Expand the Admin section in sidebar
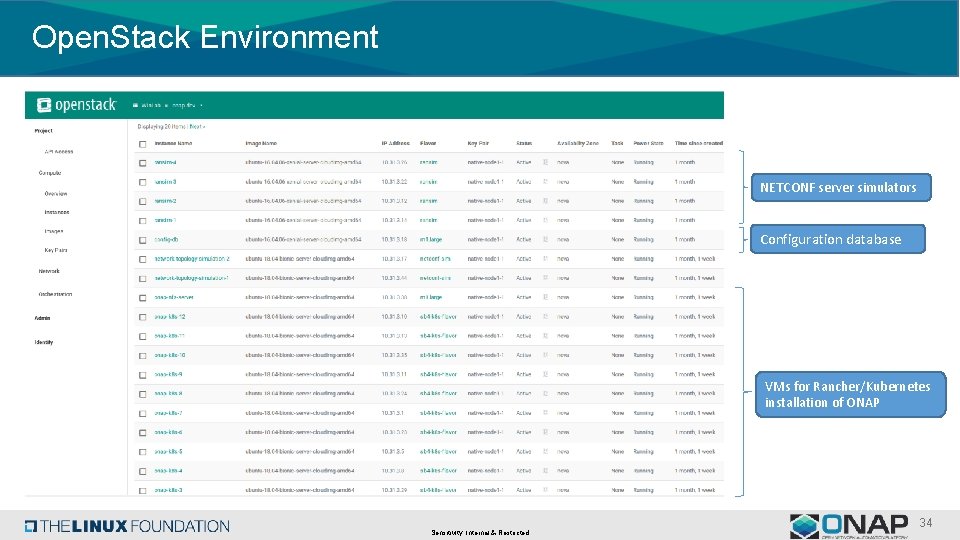Image resolution: width=960 pixels, height=540 pixels. tap(42, 318)
